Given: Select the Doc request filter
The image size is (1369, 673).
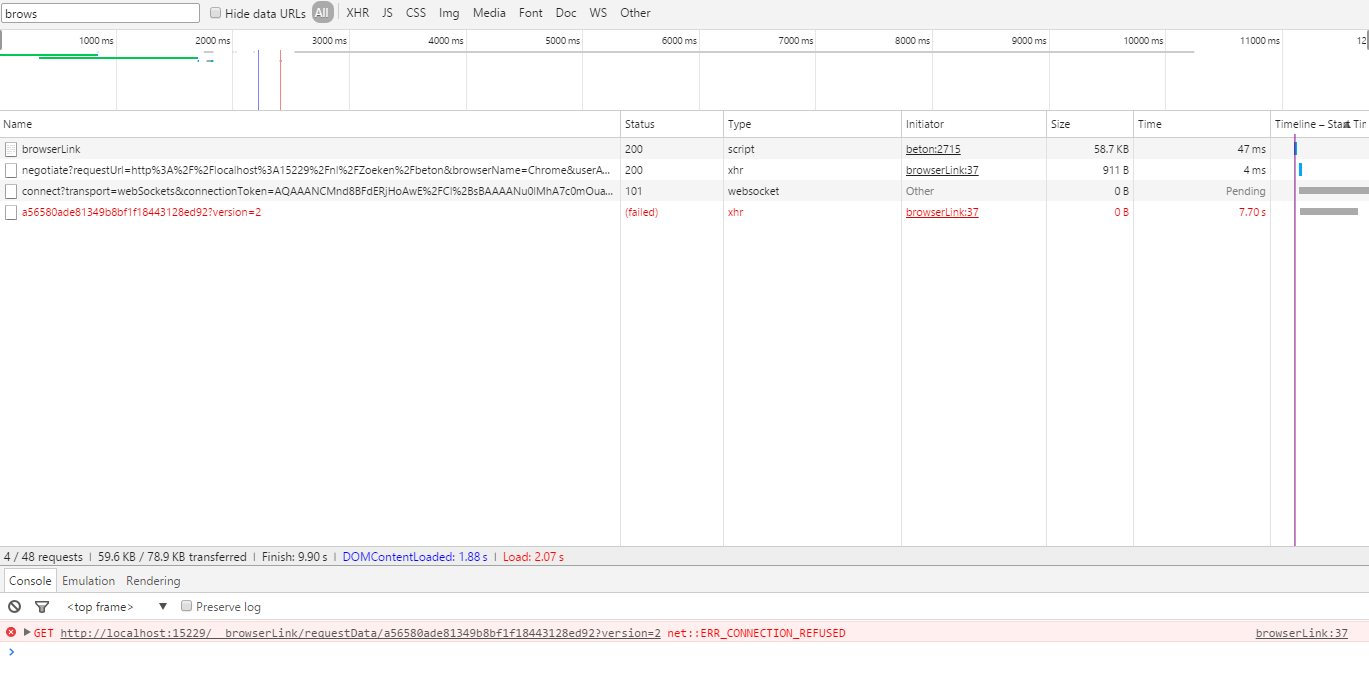Looking at the screenshot, I should 565,12.
